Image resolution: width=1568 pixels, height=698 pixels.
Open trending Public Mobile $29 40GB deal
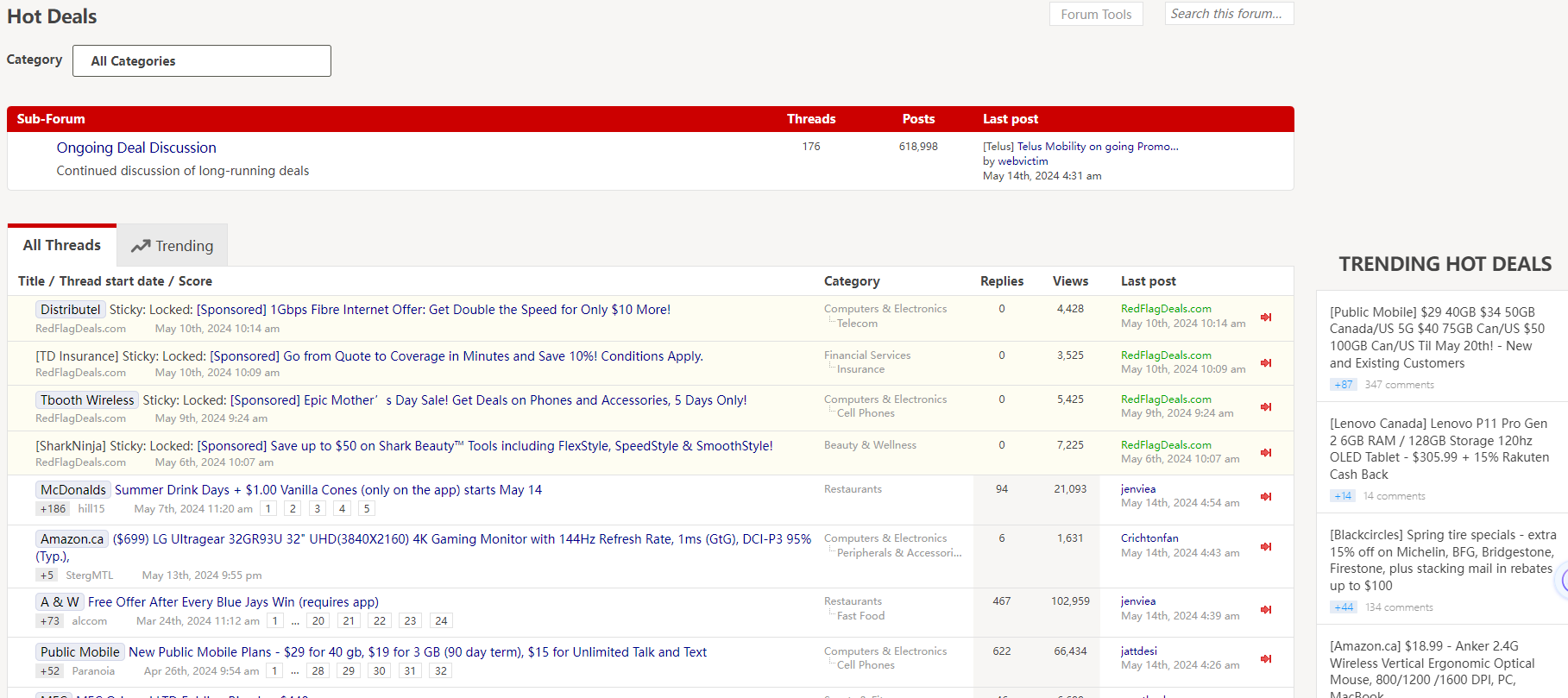pos(1438,337)
